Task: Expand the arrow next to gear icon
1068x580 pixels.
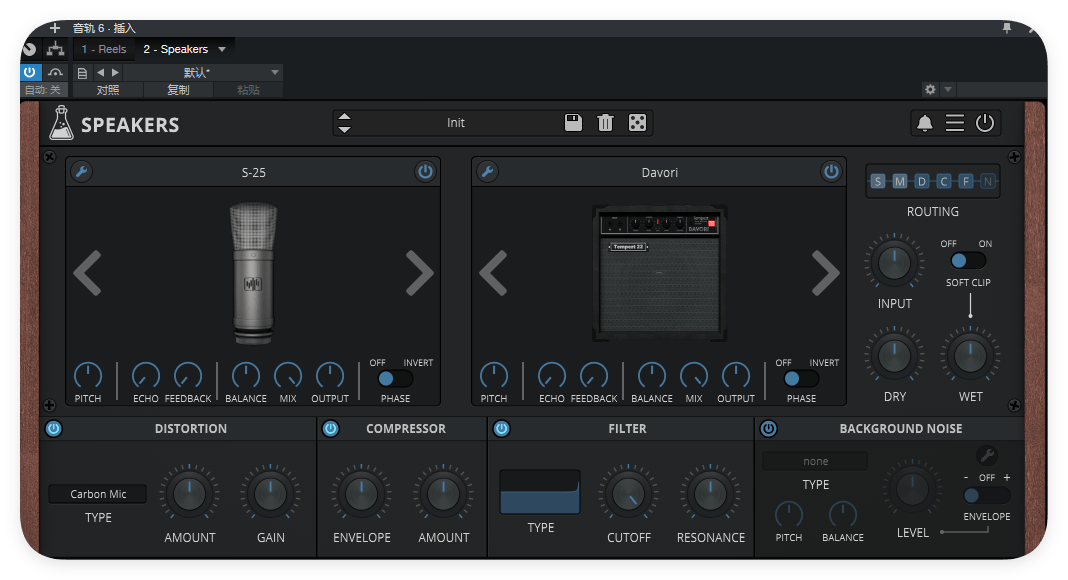Action: [x=947, y=89]
